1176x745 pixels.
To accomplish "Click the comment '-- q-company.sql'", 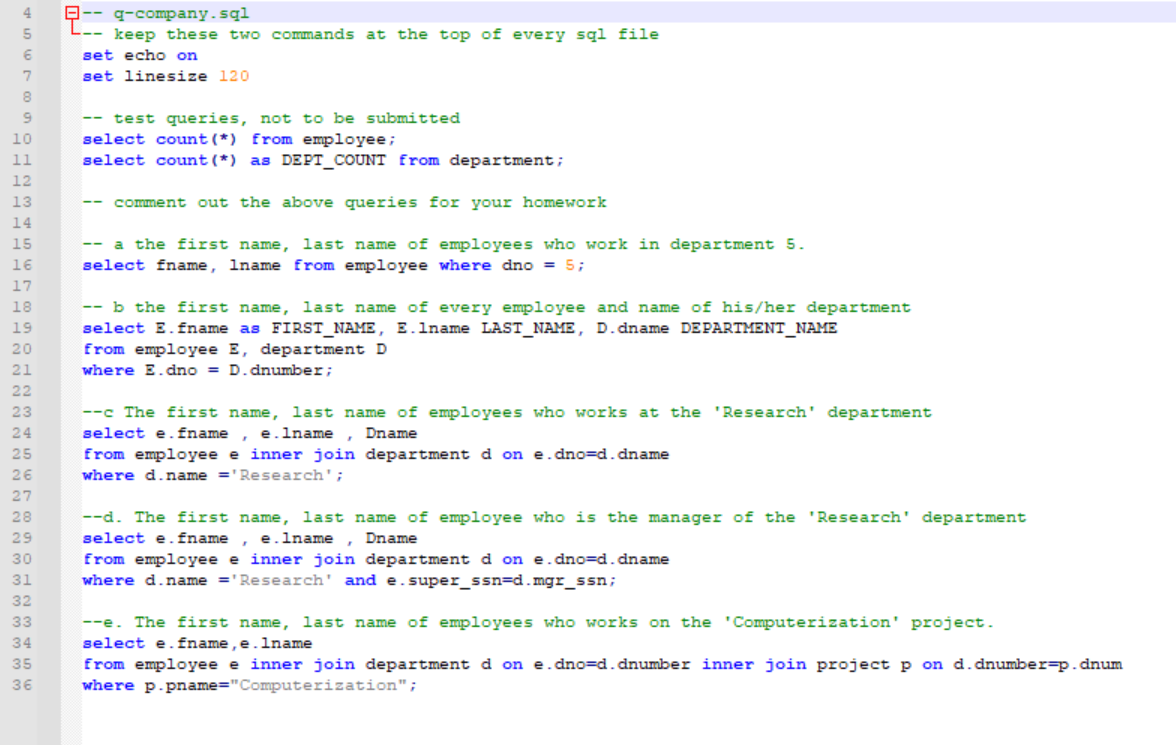I will pos(163,13).
